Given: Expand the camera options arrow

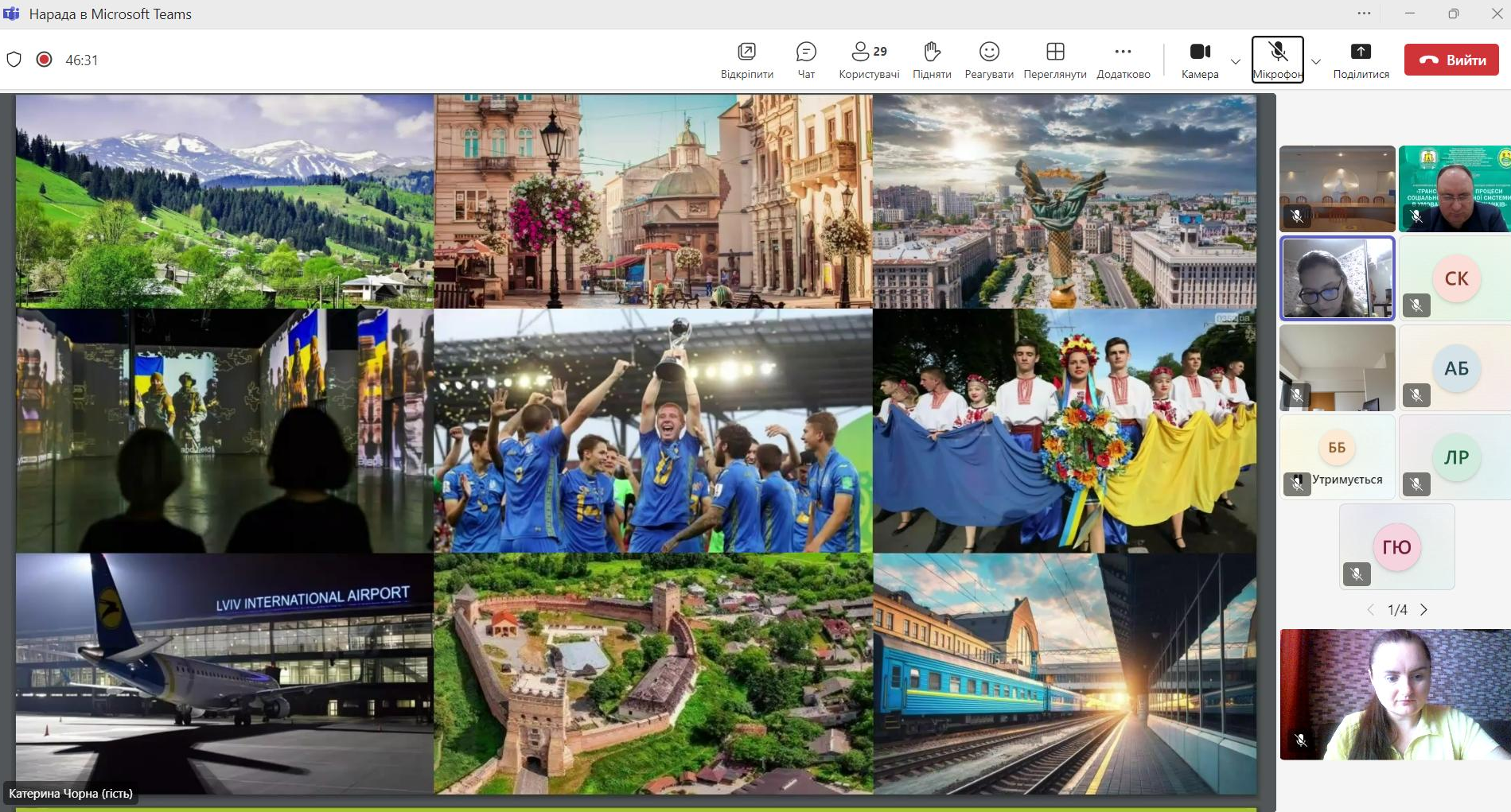Looking at the screenshot, I should 1236,61.
